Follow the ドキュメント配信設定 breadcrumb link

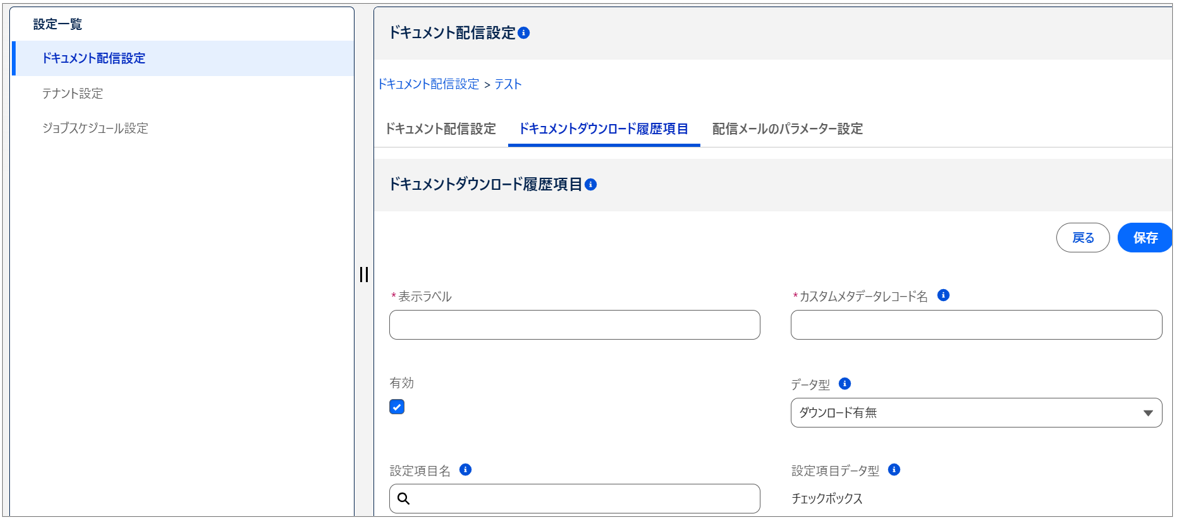click(x=428, y=84)
